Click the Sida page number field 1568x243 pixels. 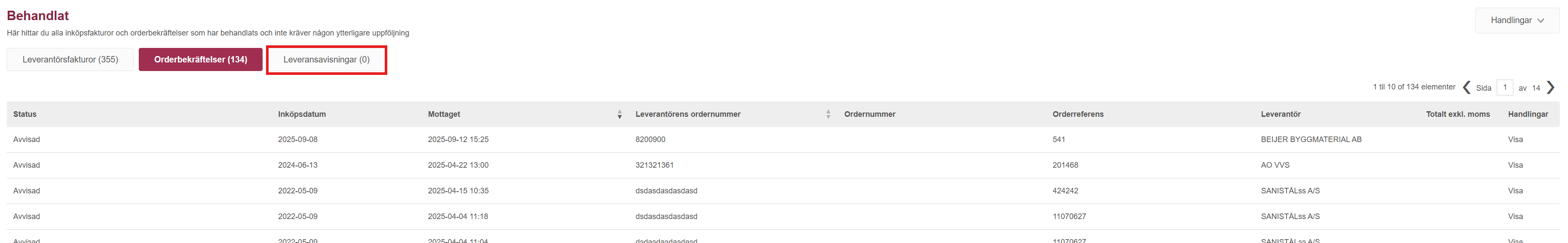(x=1505, y=87)
